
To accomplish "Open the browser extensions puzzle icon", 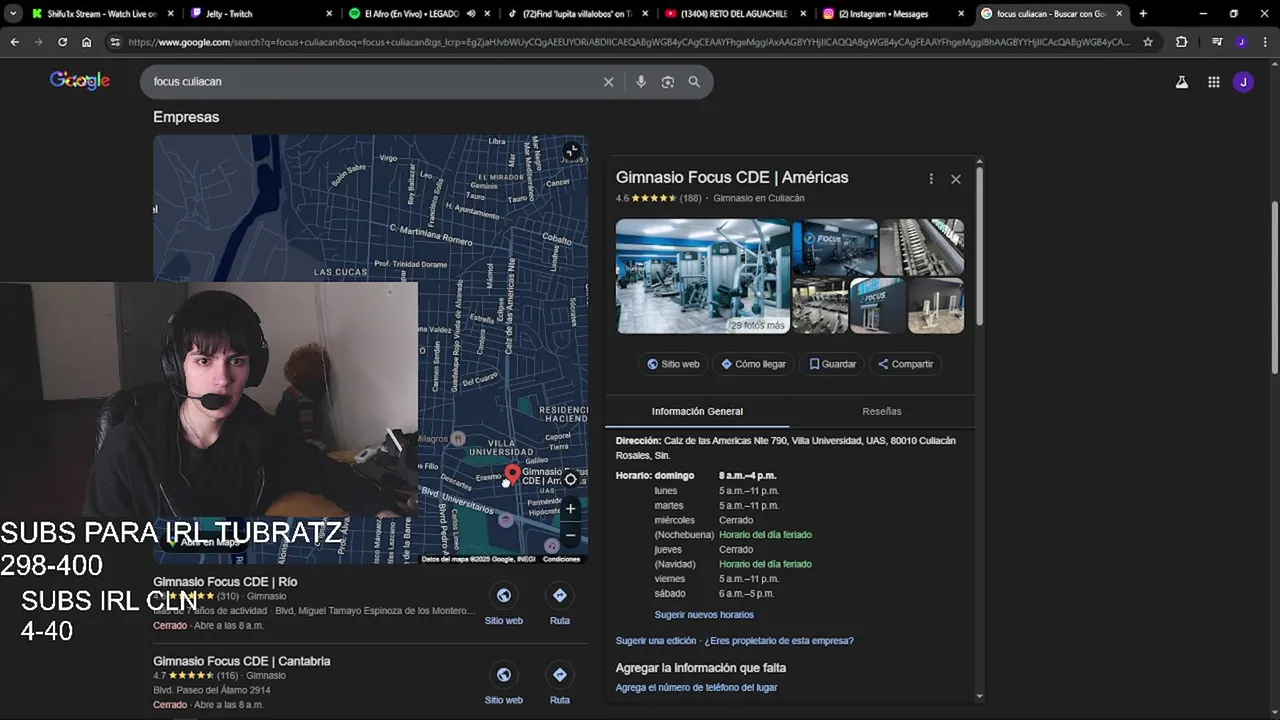I will (x=1182, y=42).
